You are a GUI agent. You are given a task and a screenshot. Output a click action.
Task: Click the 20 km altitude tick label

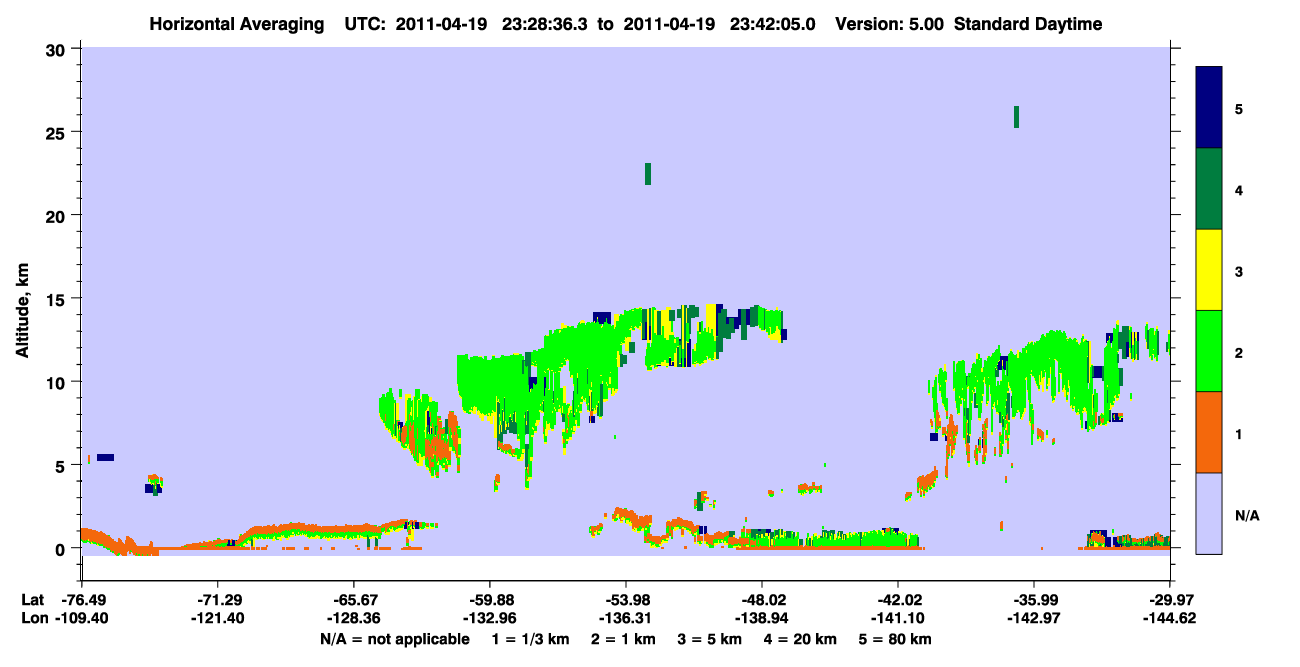pos(55,215)
